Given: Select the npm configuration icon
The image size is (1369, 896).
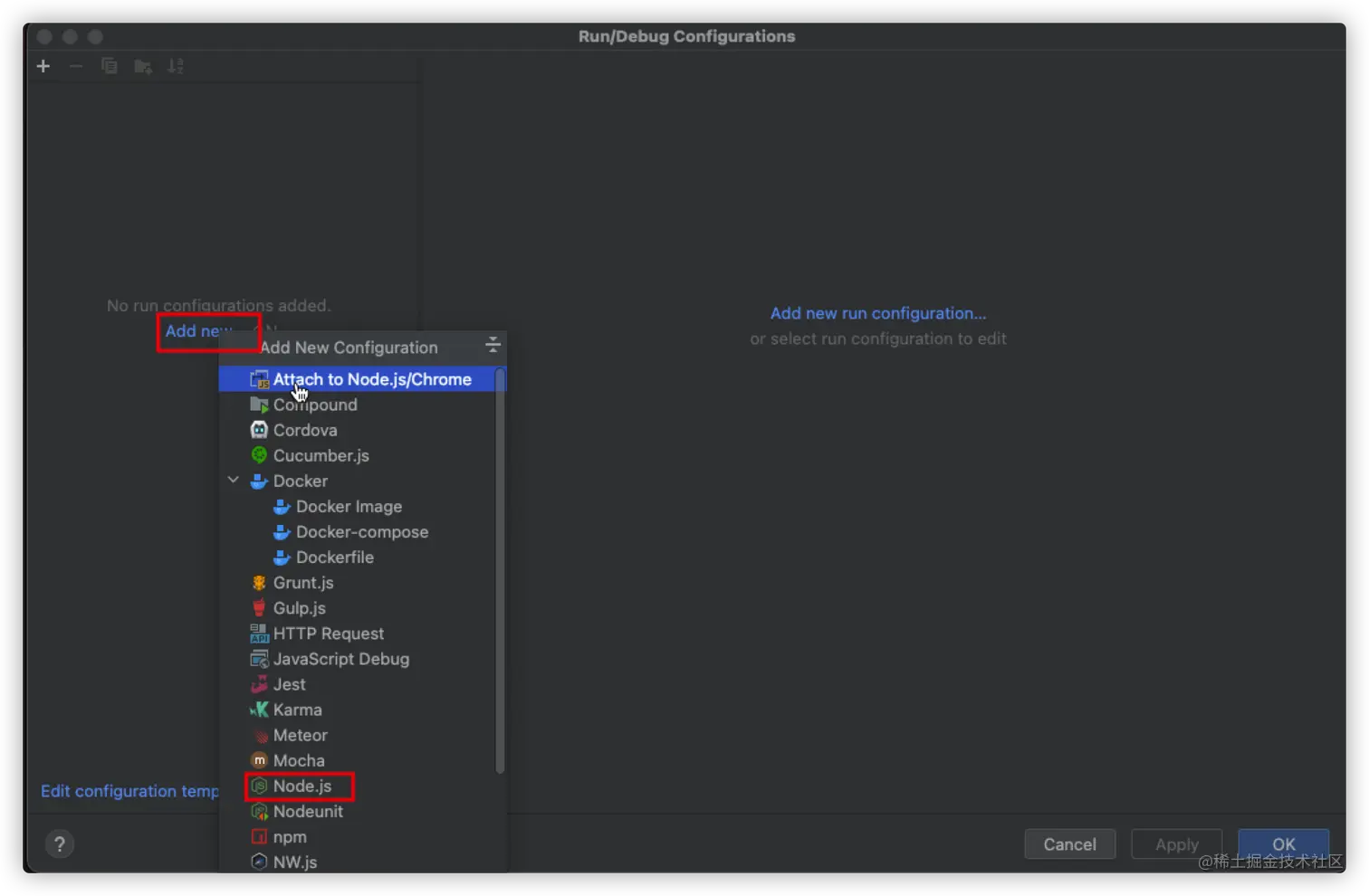Looking at the screenshot, I should pyautogui.click(x=260, y=837).
